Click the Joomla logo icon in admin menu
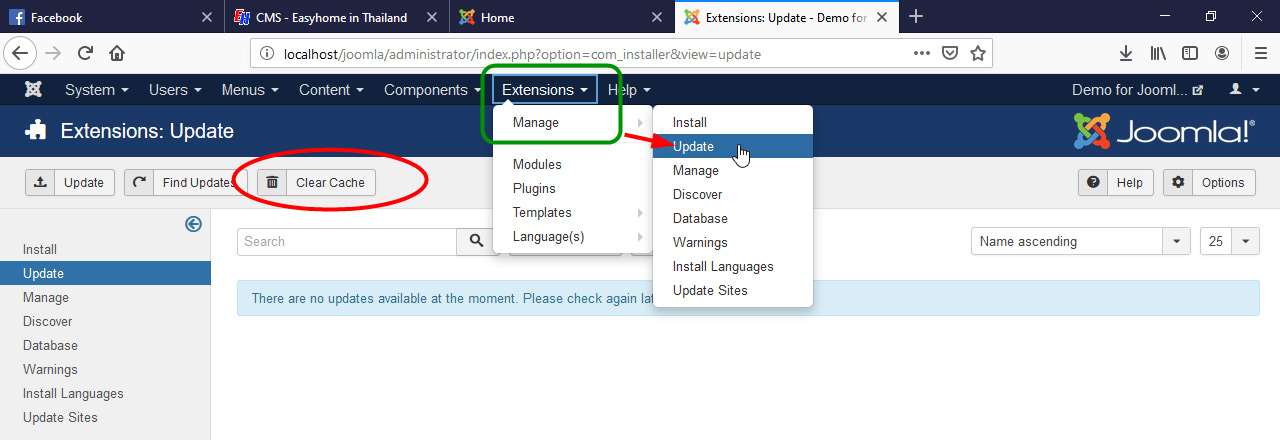The height and width of the screenshot is (440, 1280). [x=33, y=90]
